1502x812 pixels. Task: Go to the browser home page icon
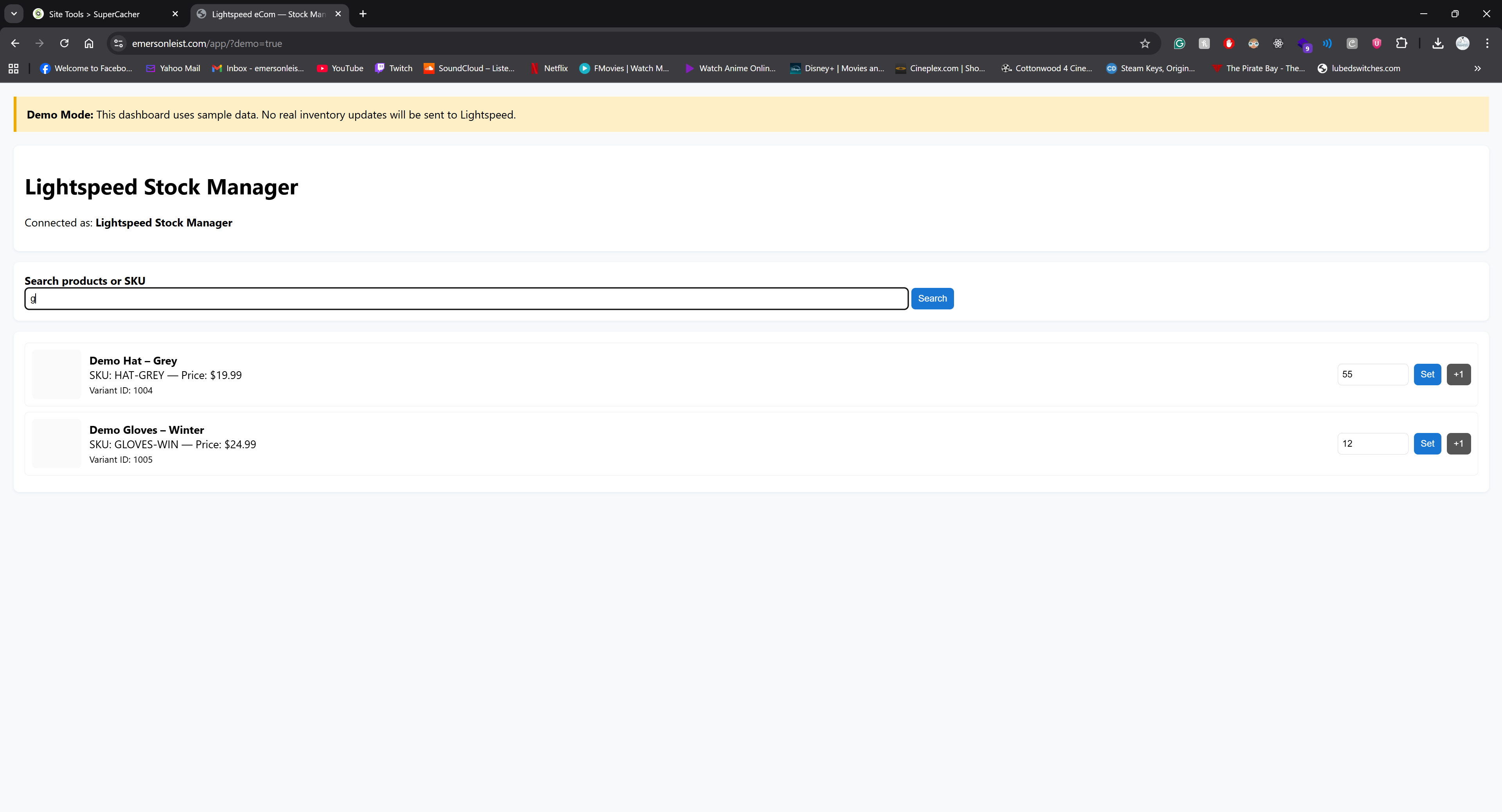tap(89, 43)
